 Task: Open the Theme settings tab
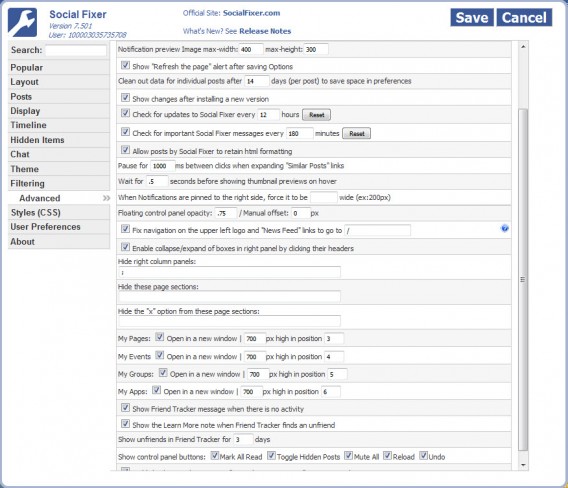(59, 169)
